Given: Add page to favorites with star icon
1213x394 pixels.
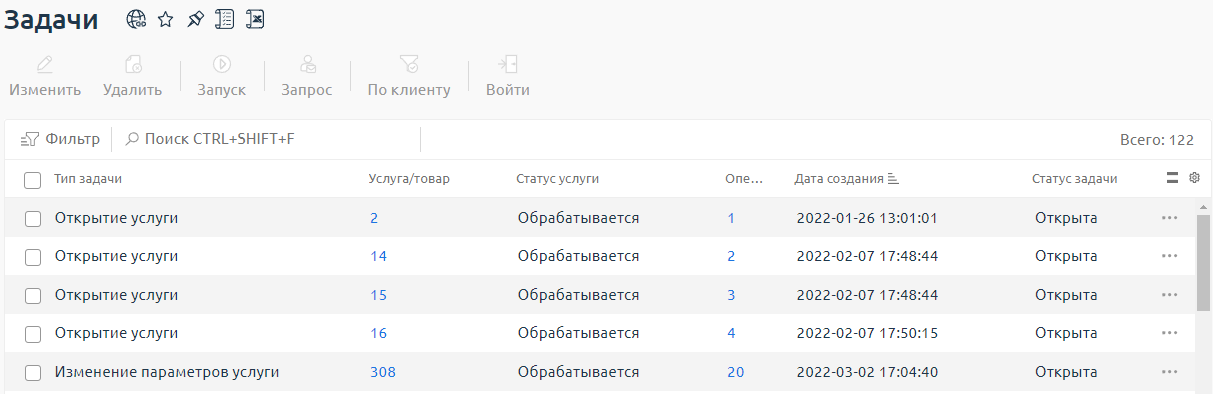Looking at the screenshot, I should coord(166,19).
